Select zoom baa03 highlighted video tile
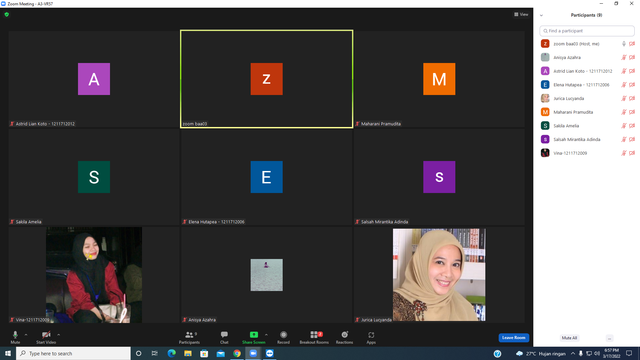 click(x=267, y=79)
